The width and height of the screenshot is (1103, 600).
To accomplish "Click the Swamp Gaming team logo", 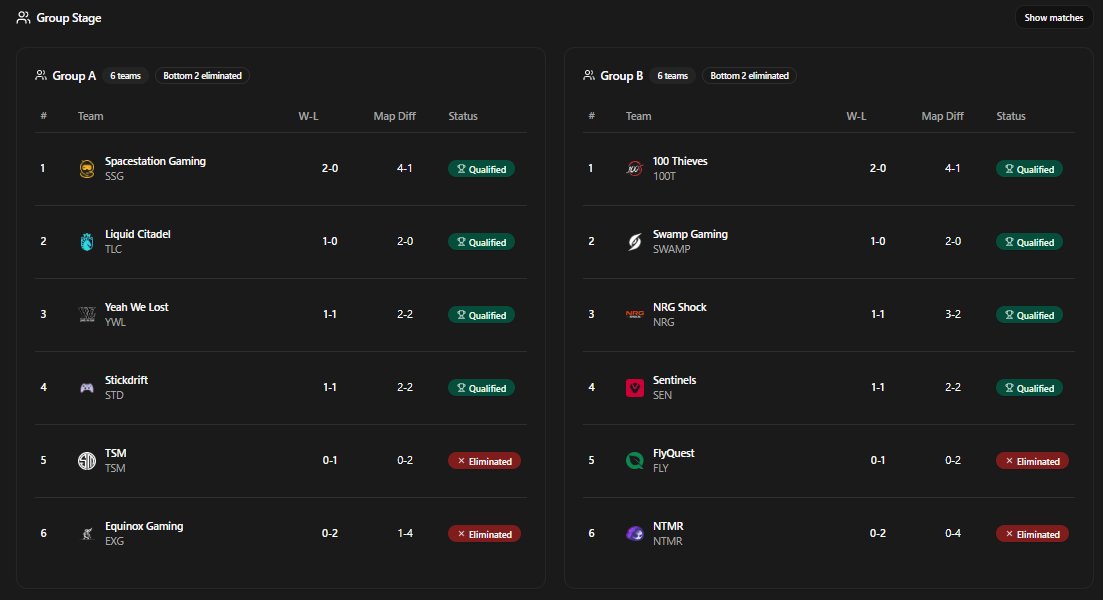I will tap(635, 242).
